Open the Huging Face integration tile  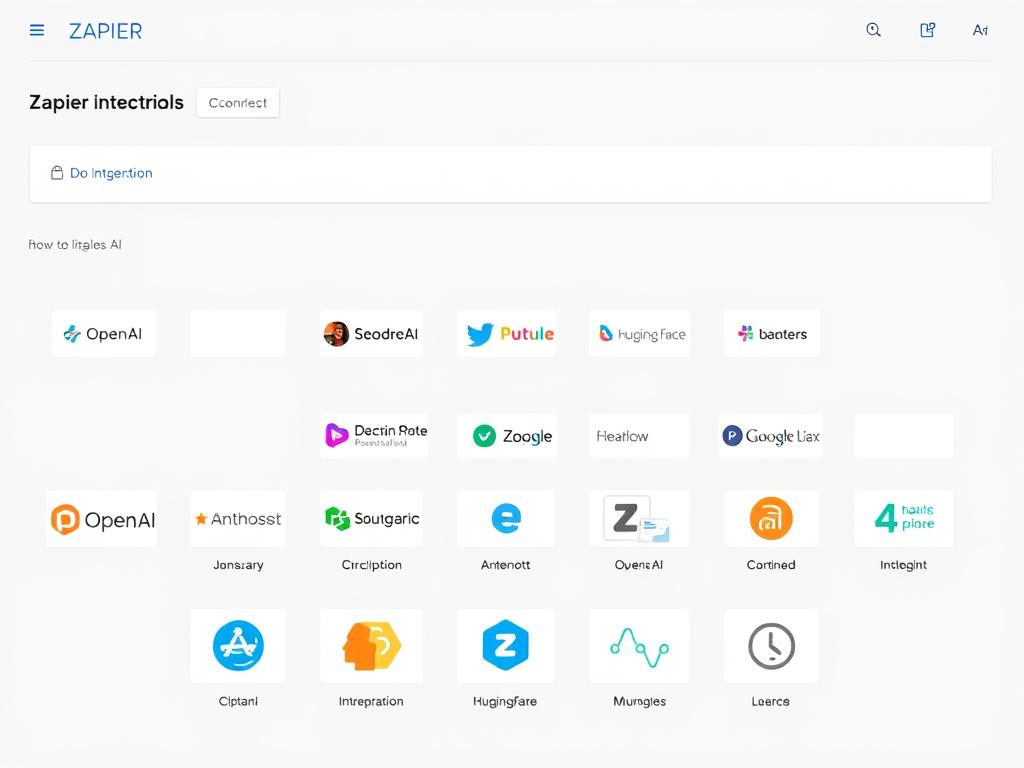[x=640, y=334]
